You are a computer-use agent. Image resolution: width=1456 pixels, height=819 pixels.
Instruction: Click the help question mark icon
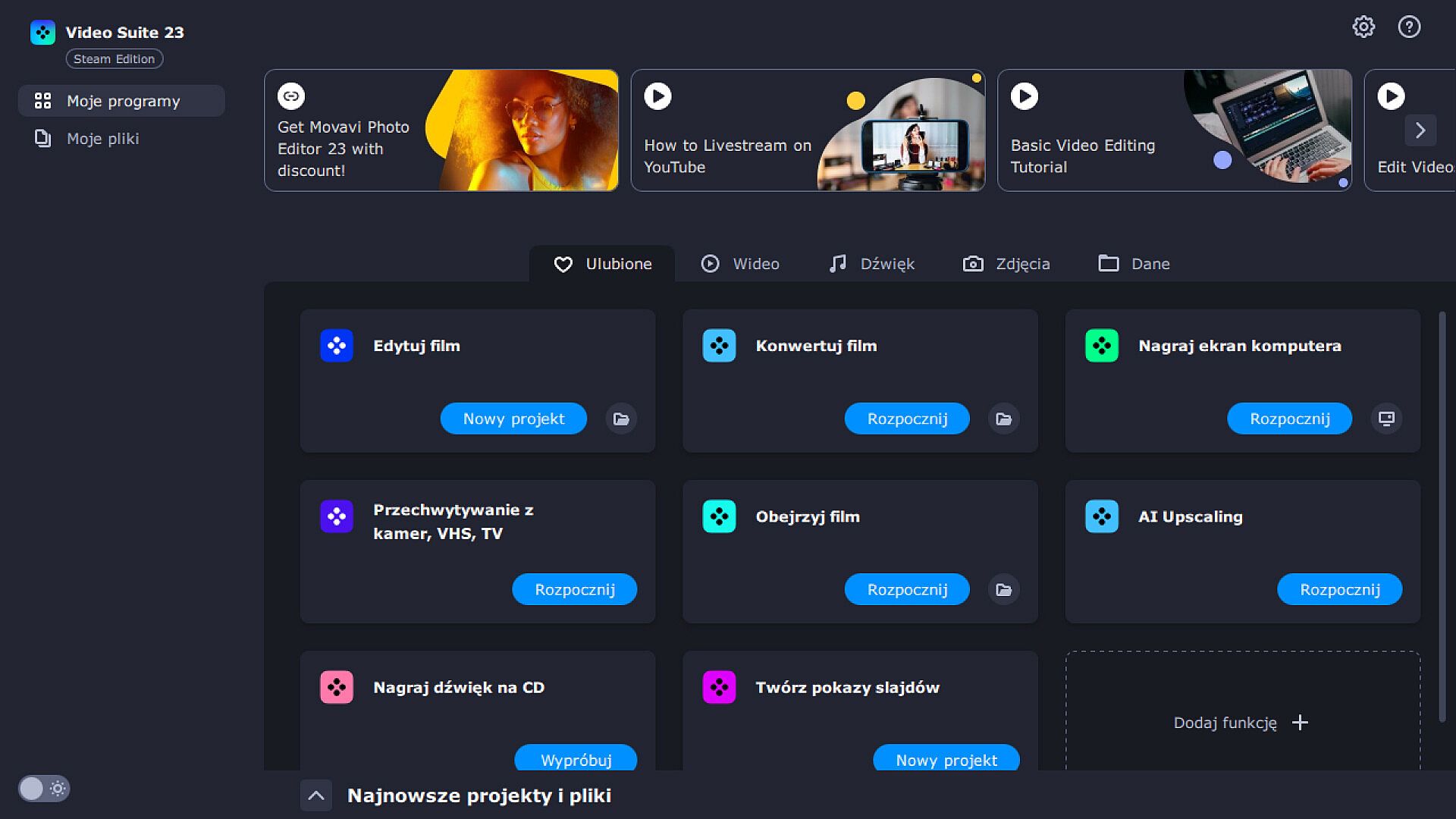[1409, 27]
